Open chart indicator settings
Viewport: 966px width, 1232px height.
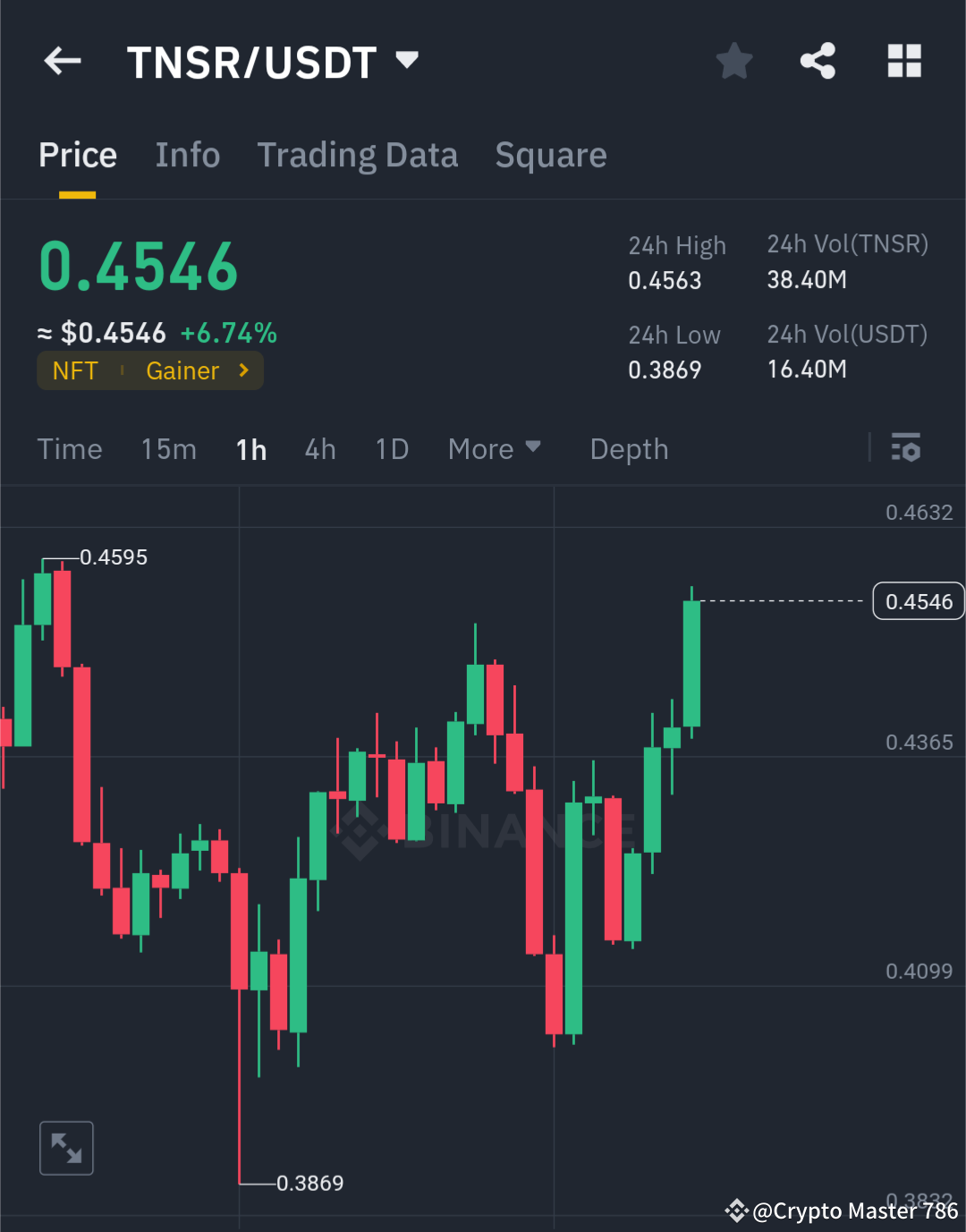point(906,448)
